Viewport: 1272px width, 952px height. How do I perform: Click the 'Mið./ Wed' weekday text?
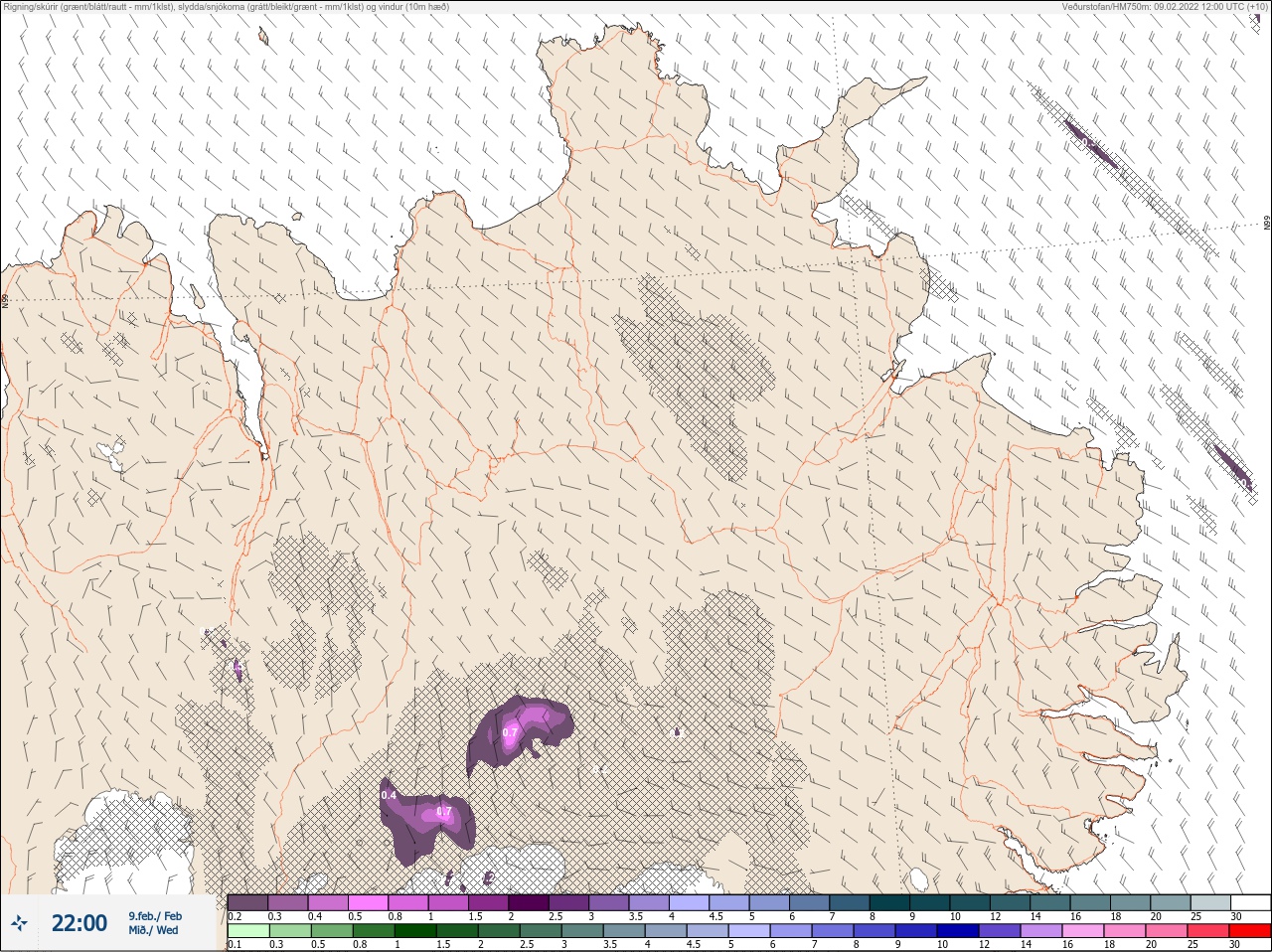click(x=153, y=930)
